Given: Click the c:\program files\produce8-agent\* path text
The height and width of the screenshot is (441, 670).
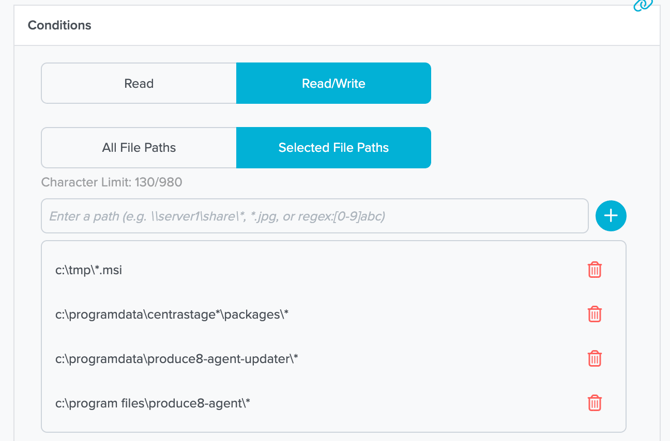Looking at the screenshot, I should pos(153,403).
